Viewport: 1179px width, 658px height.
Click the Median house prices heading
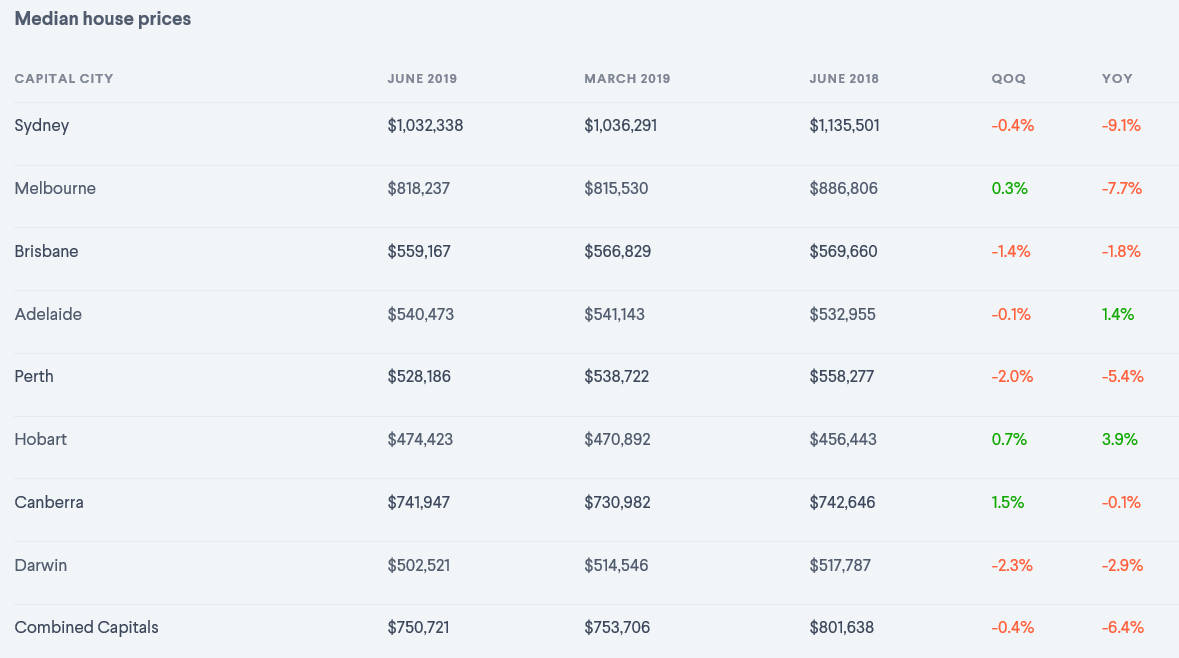102,19
